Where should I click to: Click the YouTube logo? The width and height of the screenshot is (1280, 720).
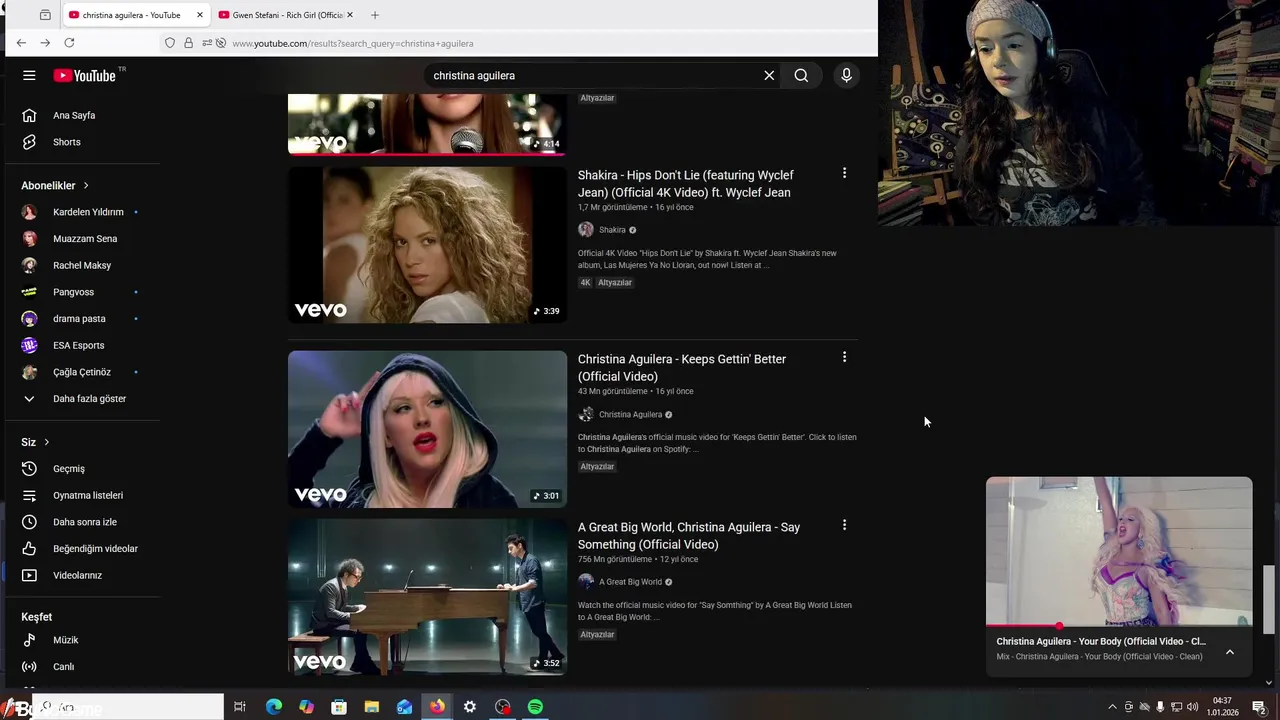pos(85,75)
